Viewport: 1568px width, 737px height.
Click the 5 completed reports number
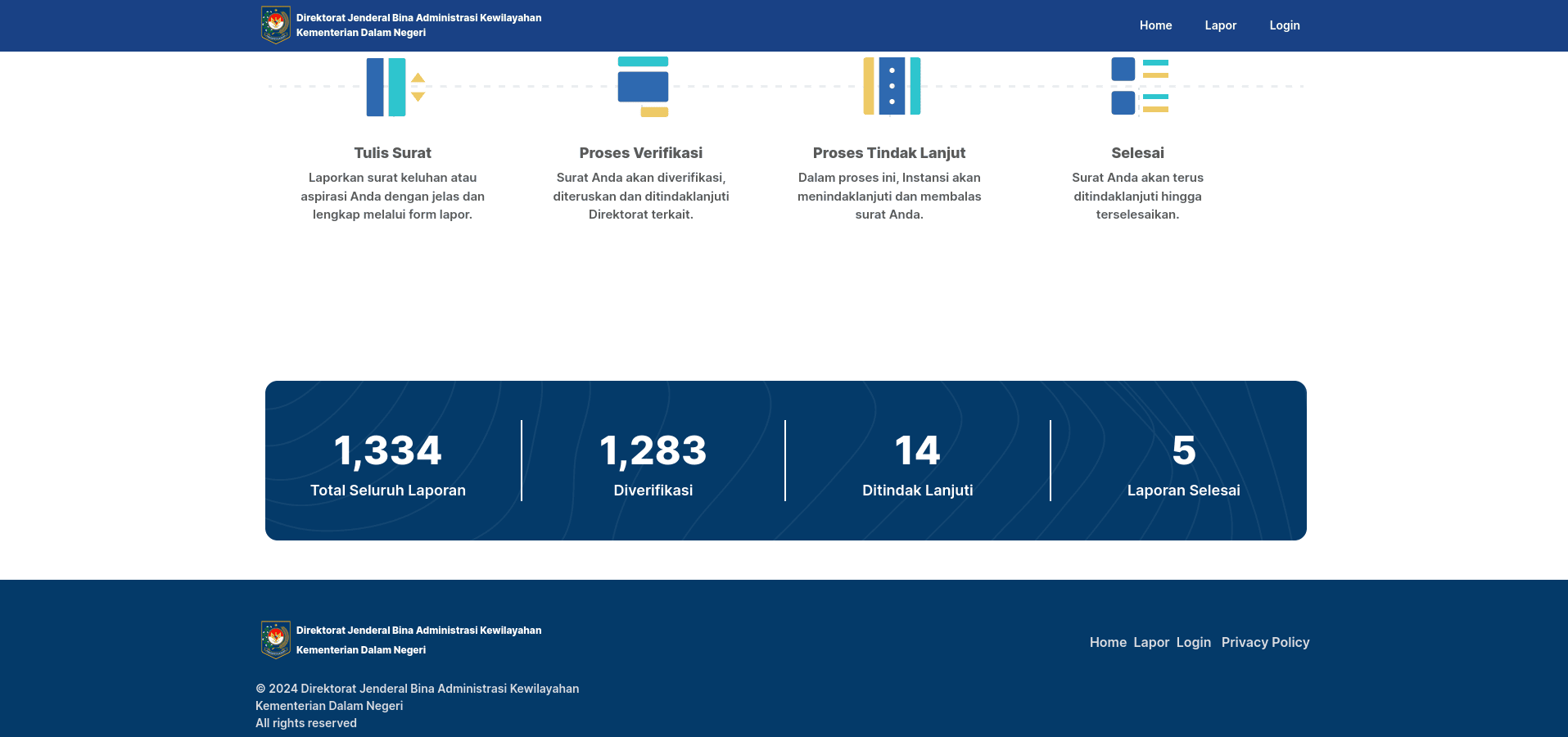click(1183, 450)
